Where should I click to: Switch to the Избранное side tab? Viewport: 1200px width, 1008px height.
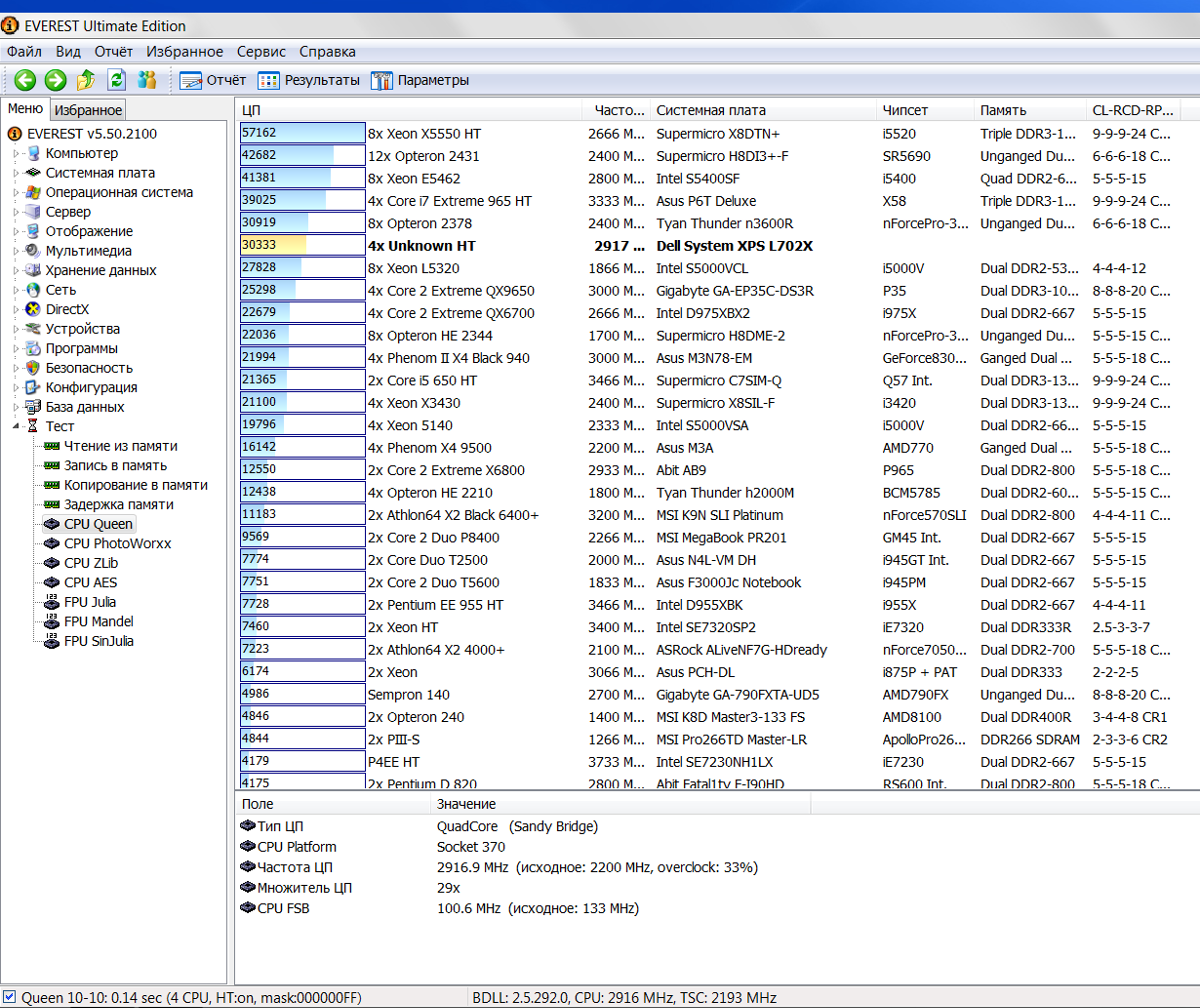click(x=88, y=110)
